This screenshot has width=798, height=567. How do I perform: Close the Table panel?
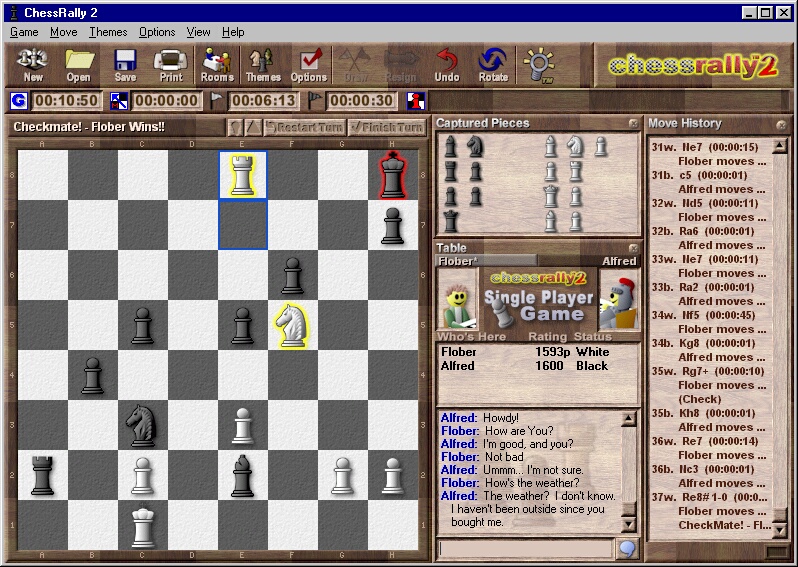click(x=633, y=248)
